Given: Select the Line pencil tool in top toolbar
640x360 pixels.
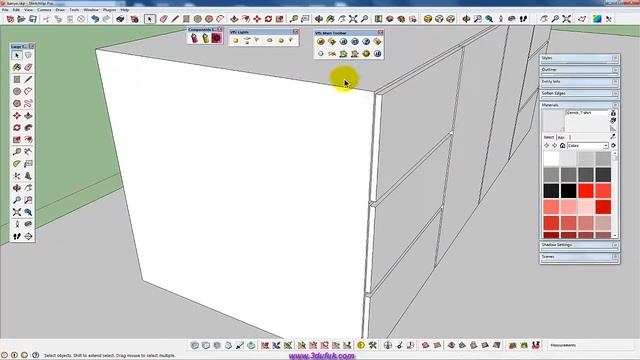Looking at the screenshot, I should 175,19.
